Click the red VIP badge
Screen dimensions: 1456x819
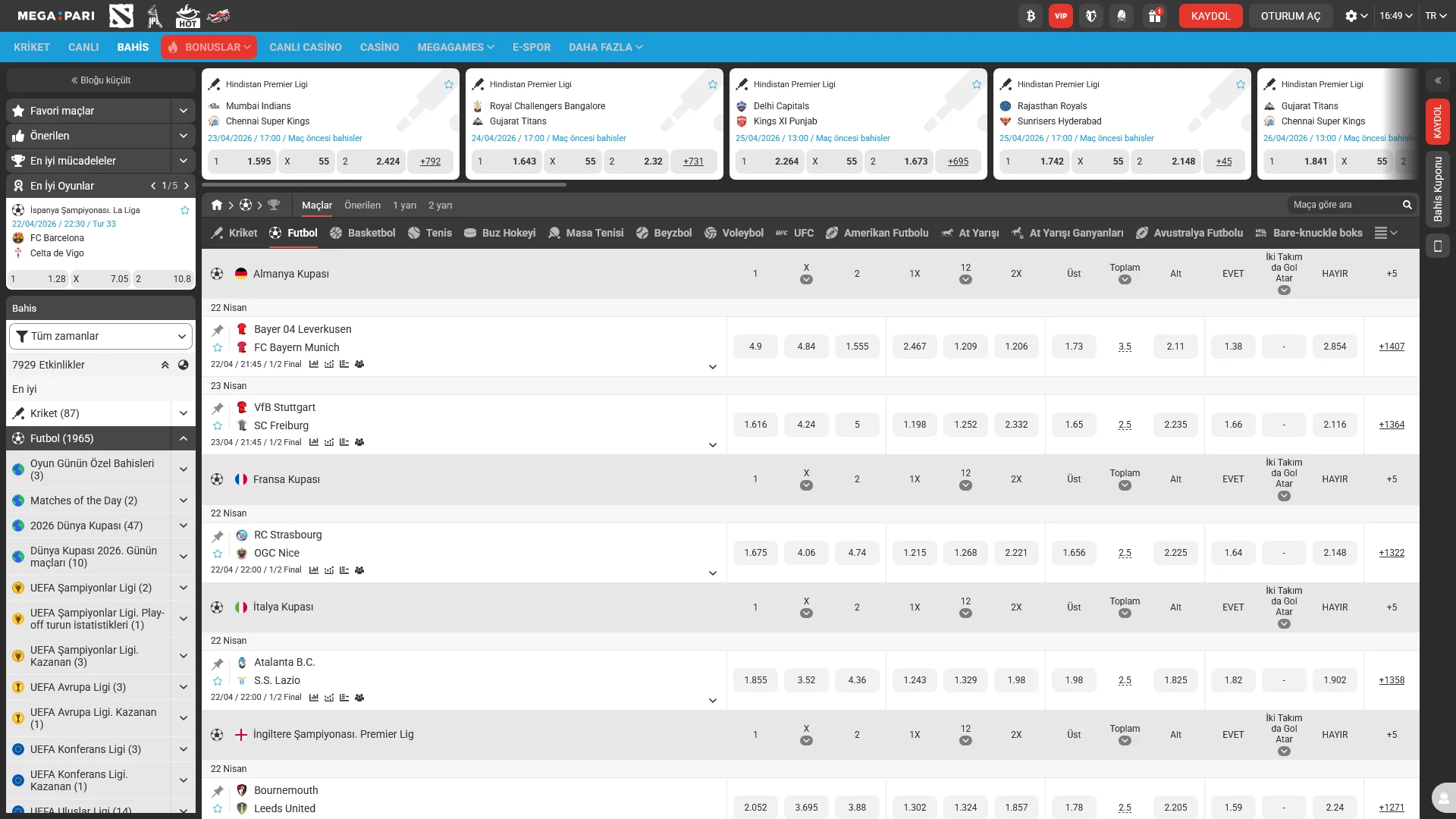pos(1061,16)
